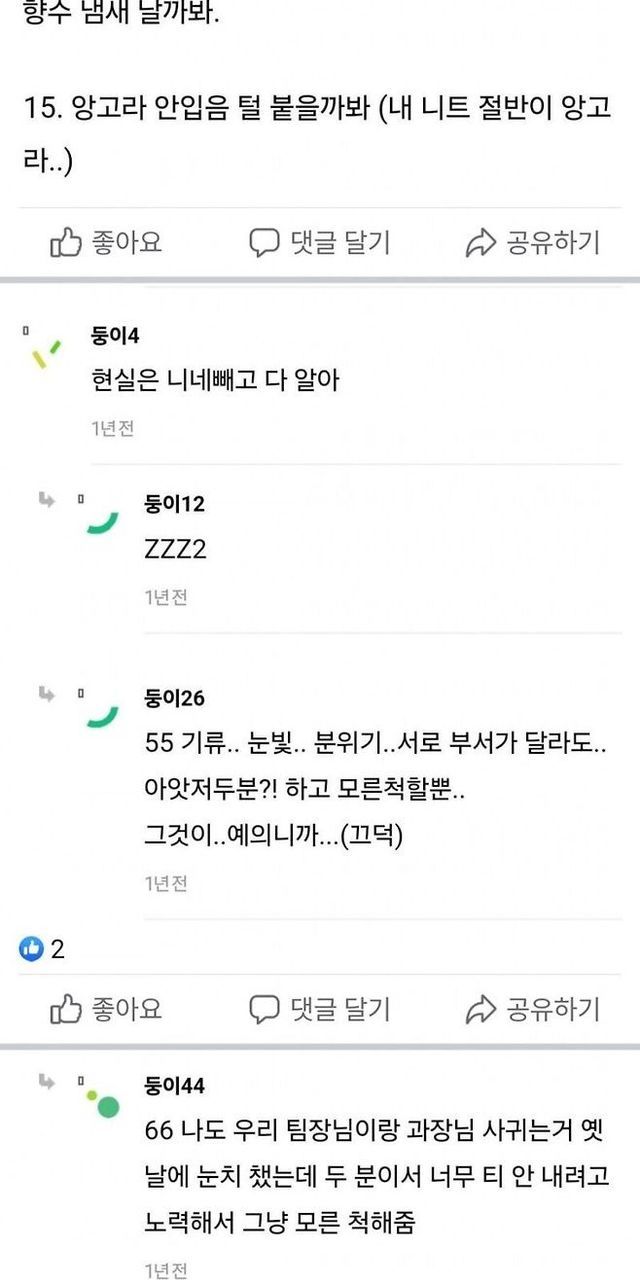Tap 둥이44's comment text about 팀장님
Viewport: 640px width, 1280px height.
tap(377, 1176)
